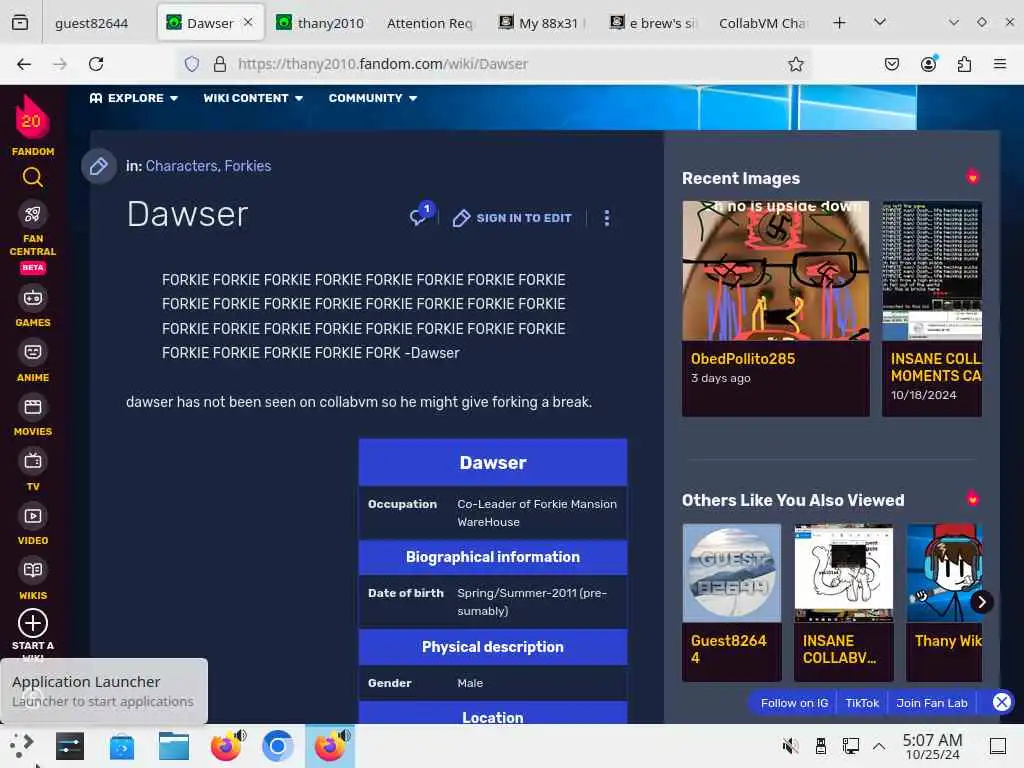This screenshot has height=768, width=1024.
Task: Open the TV sidebar icon
Action: tap(33, 462)
